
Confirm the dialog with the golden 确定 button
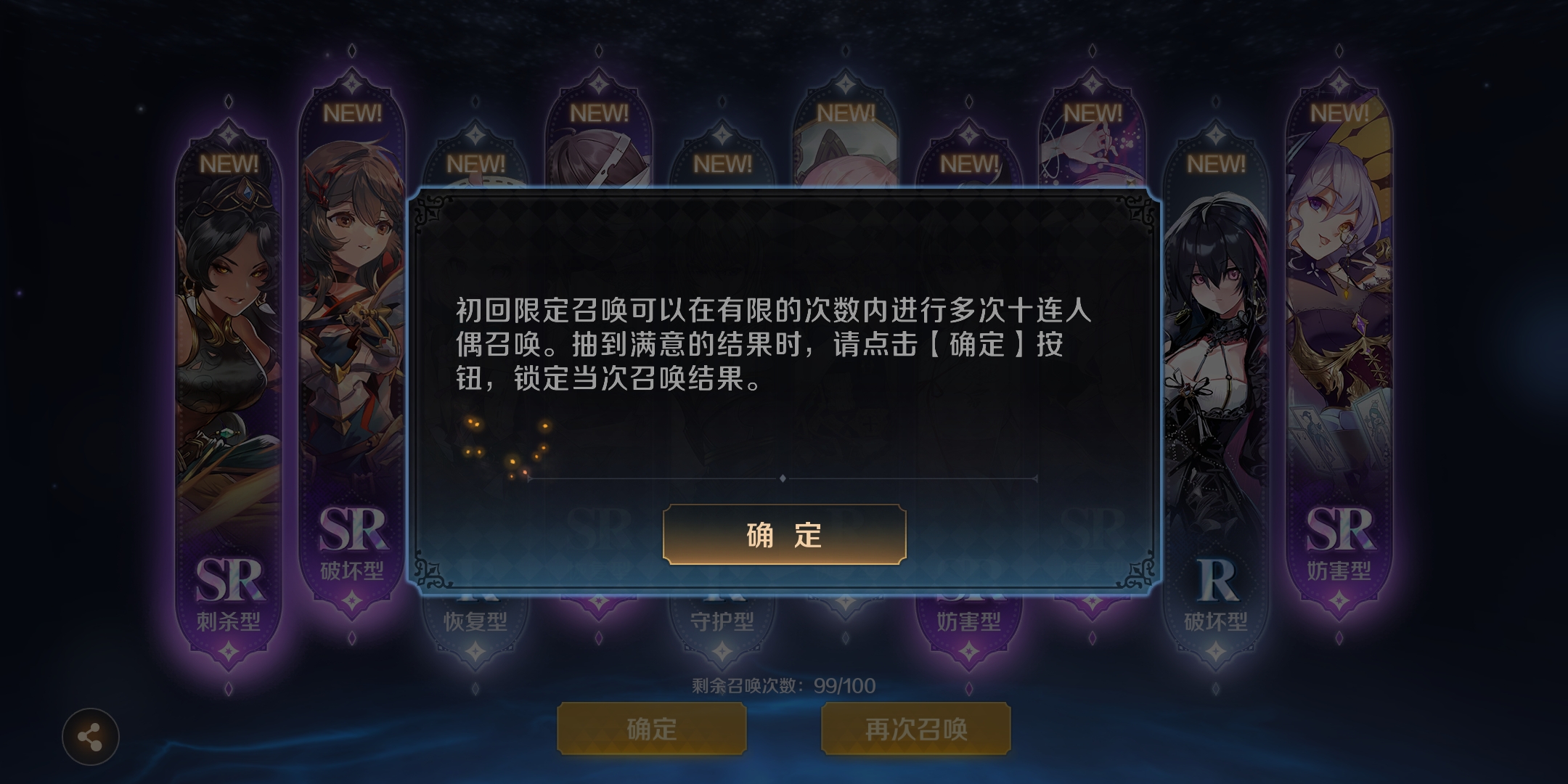[784, 534]
